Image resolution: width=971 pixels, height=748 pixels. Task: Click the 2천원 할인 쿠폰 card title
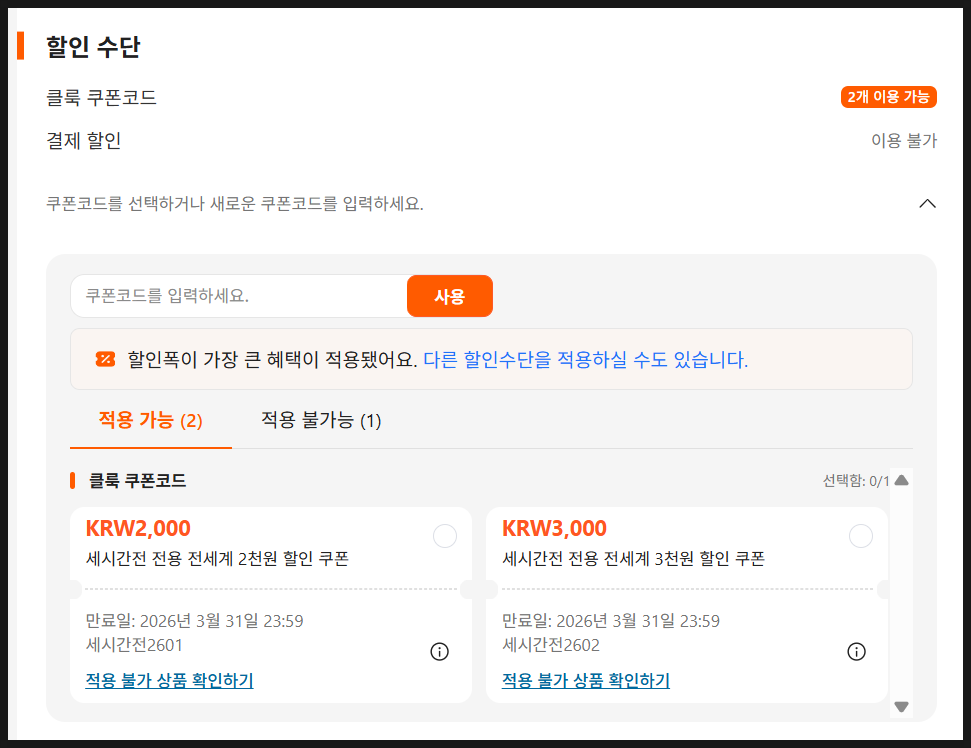point(217,559)
